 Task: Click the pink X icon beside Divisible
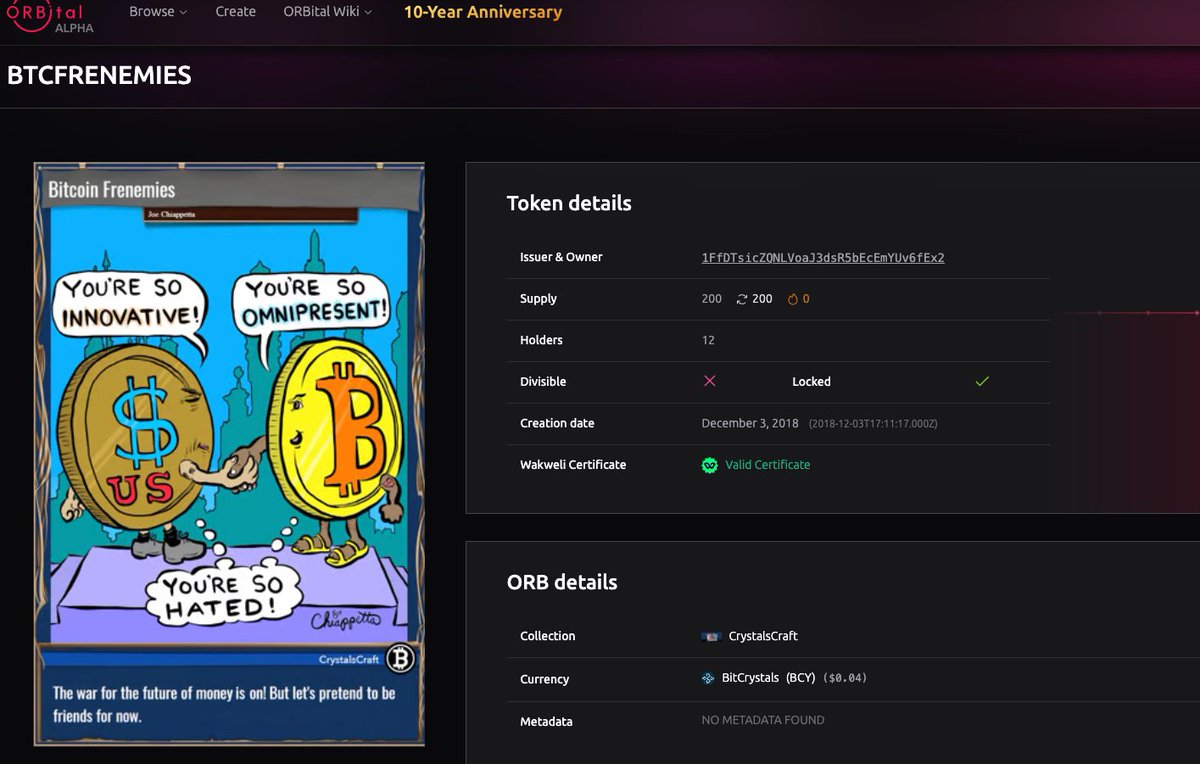pos(710,381)
